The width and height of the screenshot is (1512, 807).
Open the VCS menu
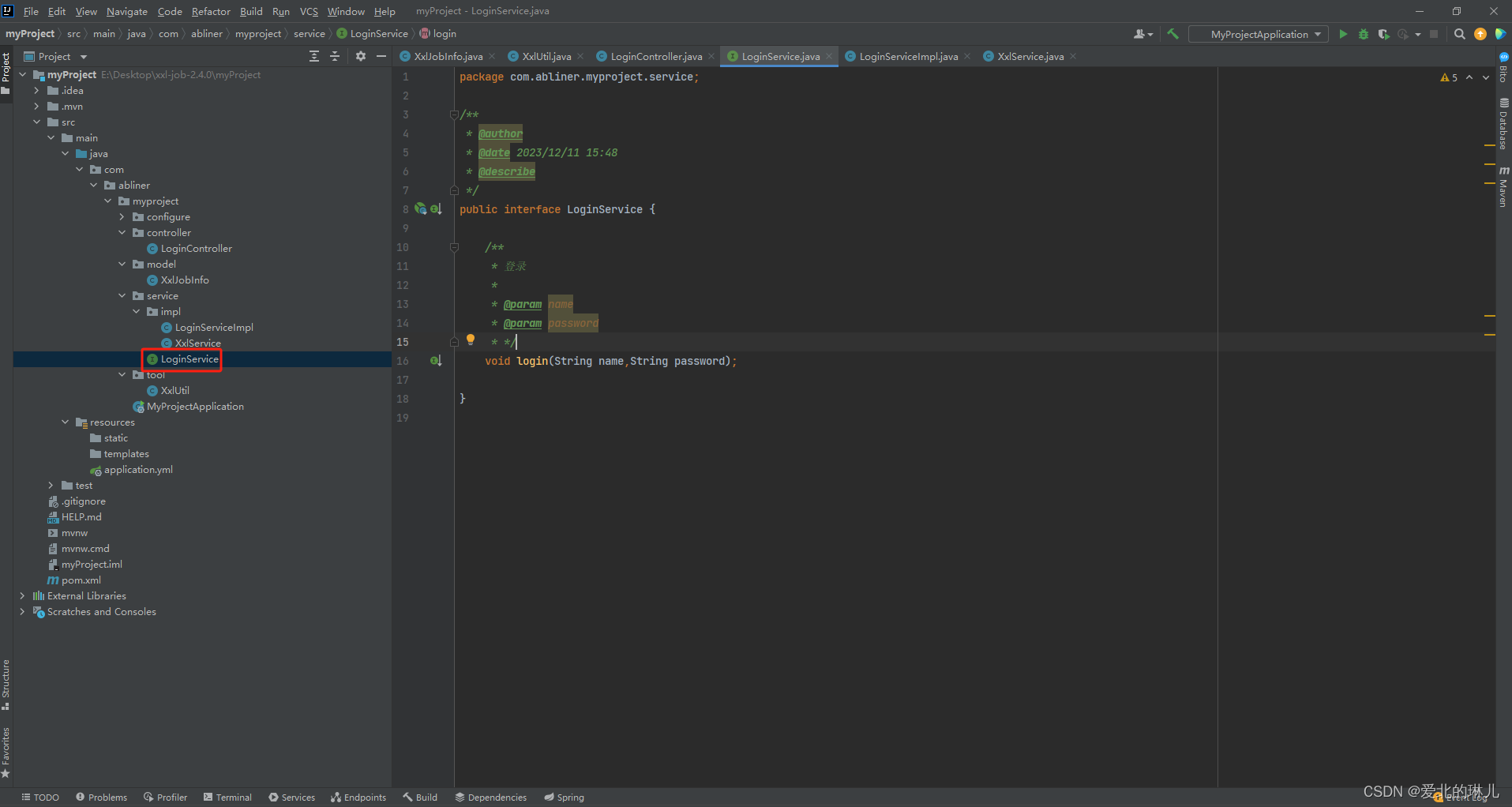click(x=309, y=11)
